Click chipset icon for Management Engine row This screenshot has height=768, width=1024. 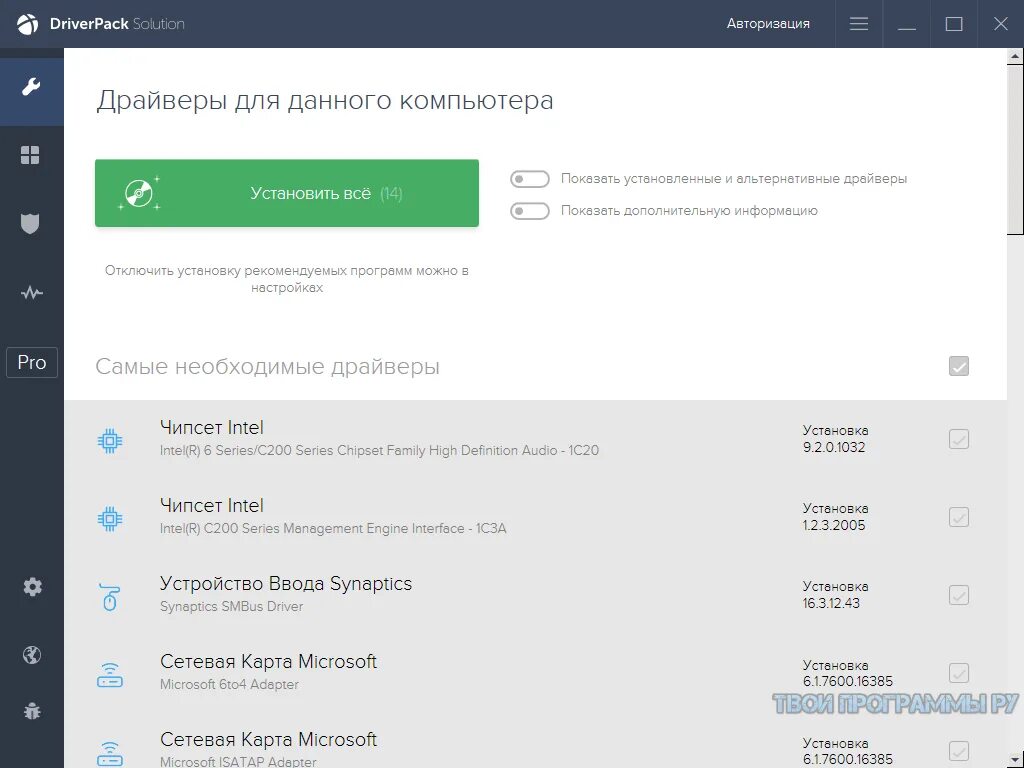110,519
